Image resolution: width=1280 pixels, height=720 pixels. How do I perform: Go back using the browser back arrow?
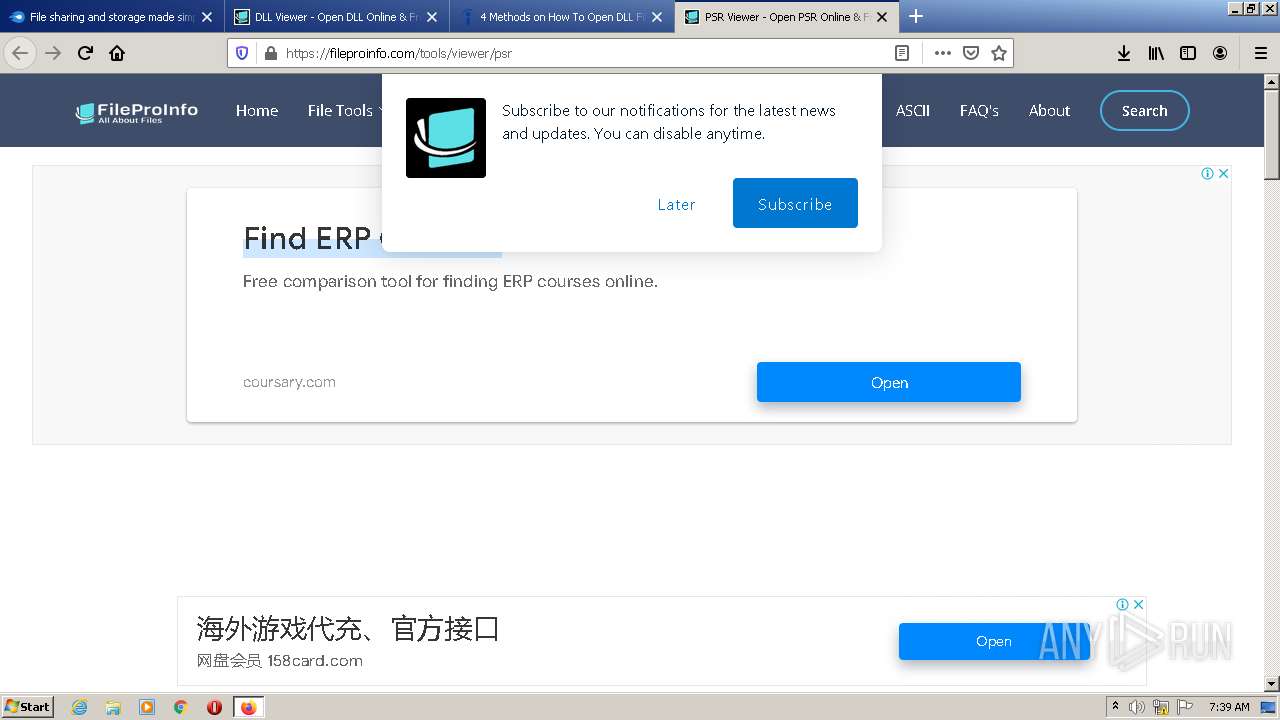20,53
